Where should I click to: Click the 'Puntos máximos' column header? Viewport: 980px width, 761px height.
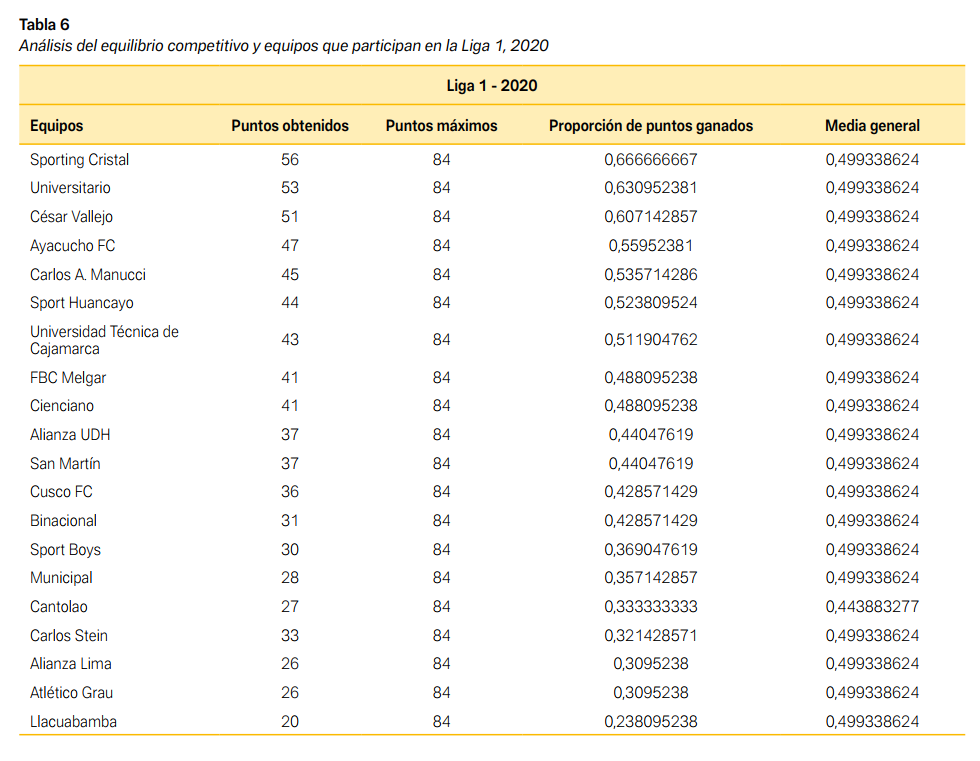[x=441, y=126]
